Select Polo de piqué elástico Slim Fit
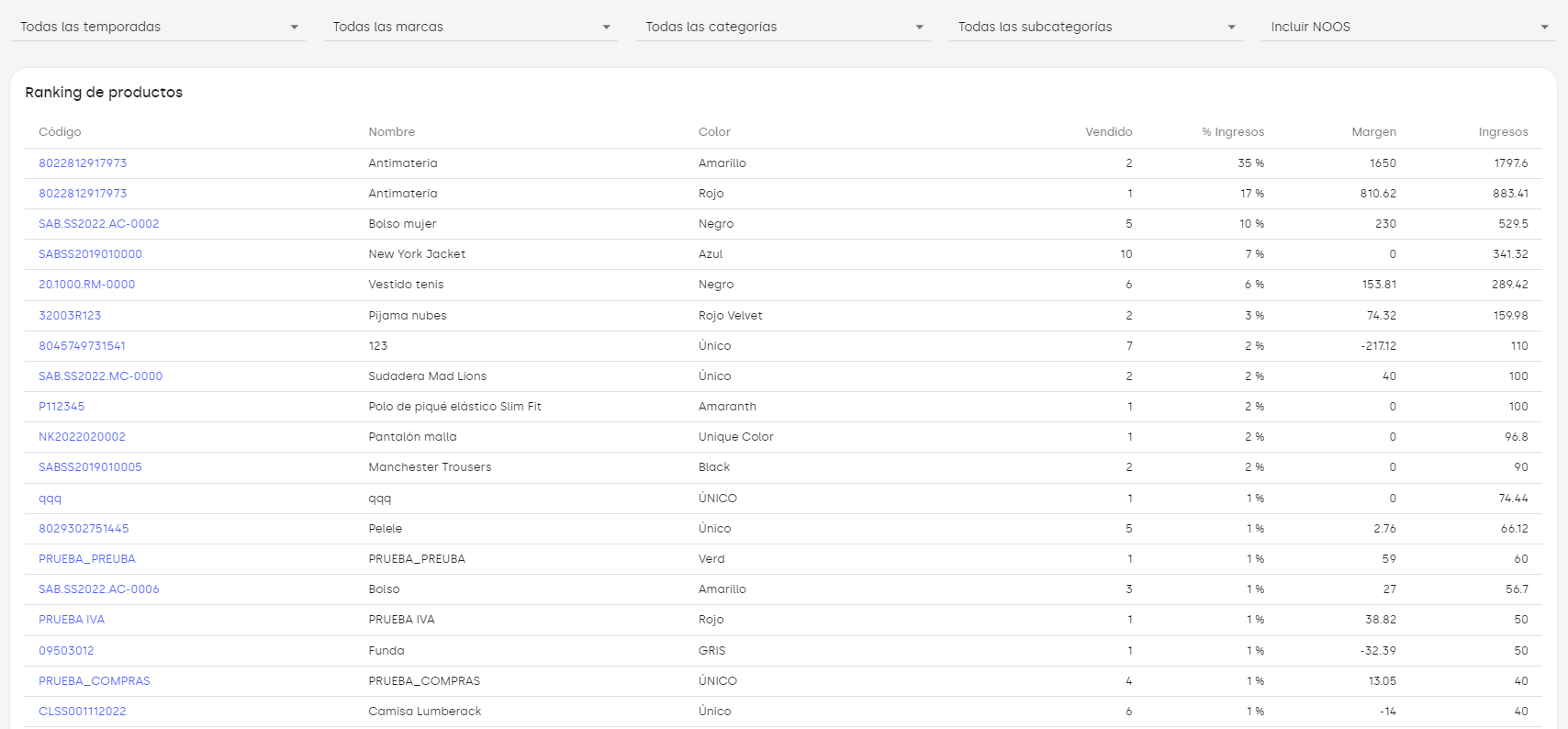This screenshot has width=1568, height=729. click(455, 406)
